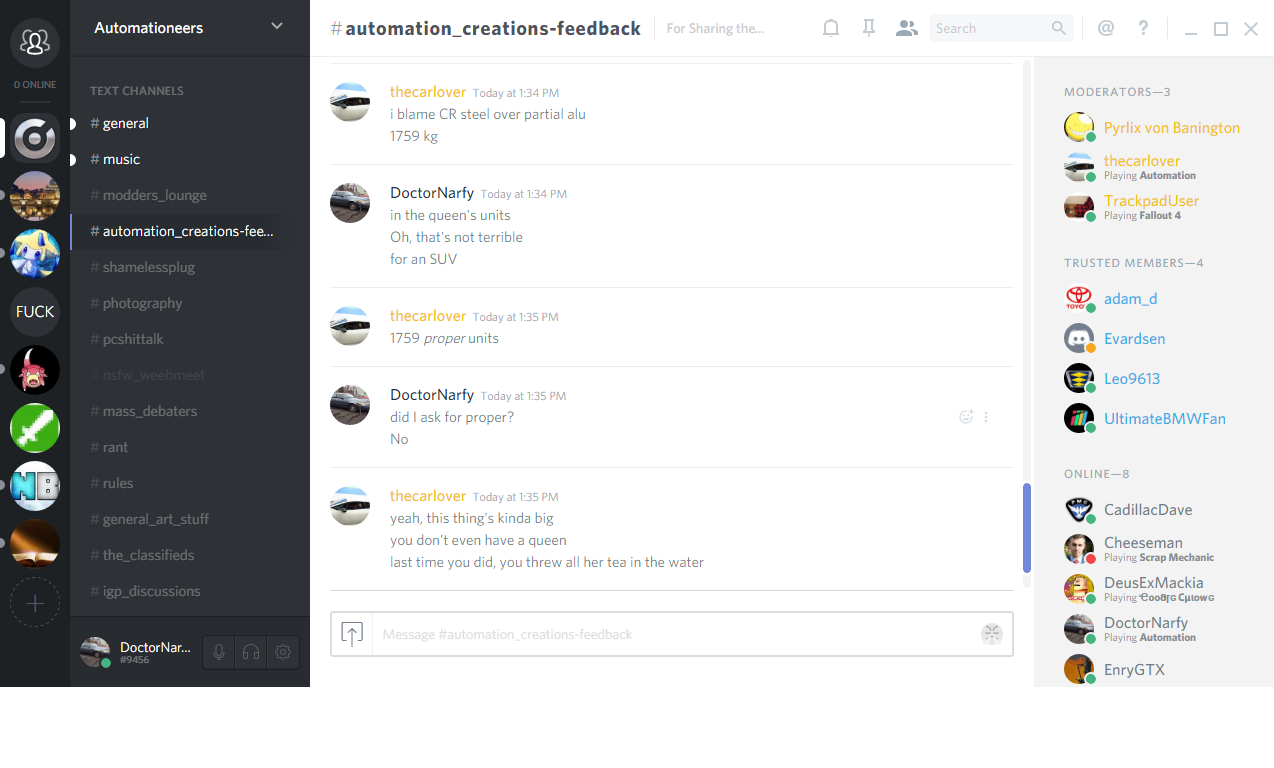Switch to the #general channel
Image resolution: width=1274 pixels, height=768 pixels.
click(125, 123)
